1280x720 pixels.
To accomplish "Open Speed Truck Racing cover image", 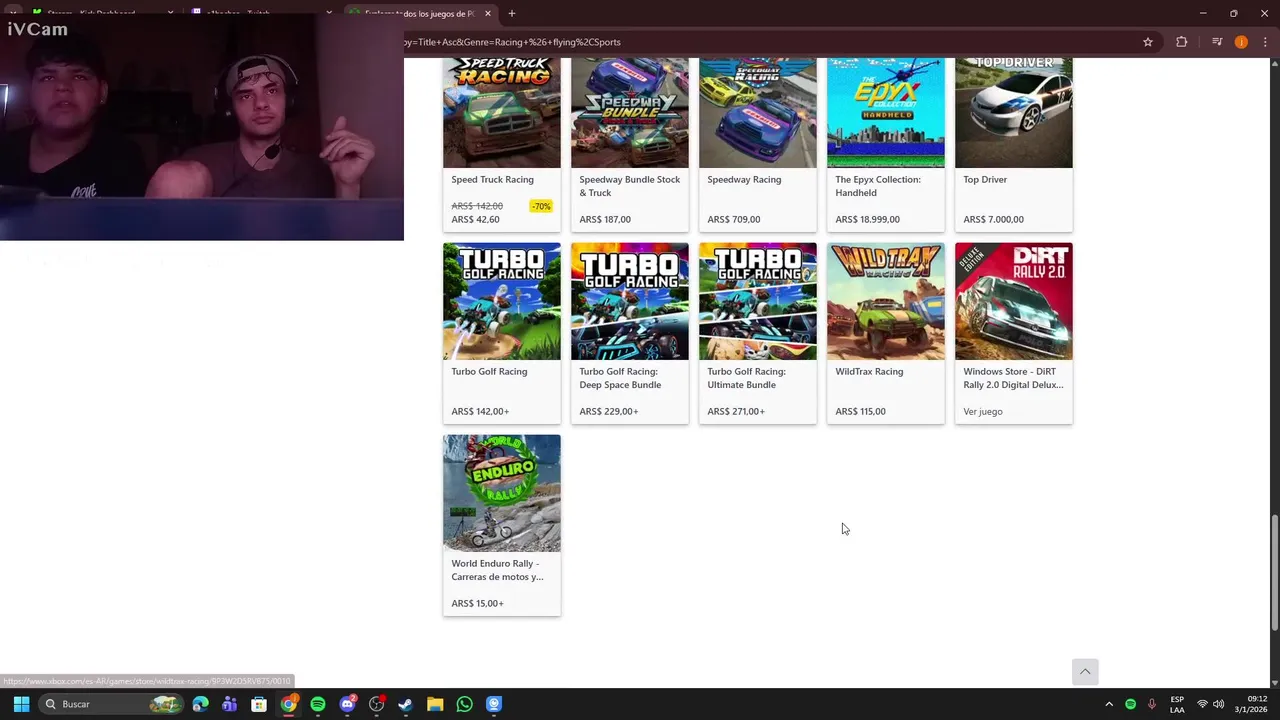I will tap(502, 112).
